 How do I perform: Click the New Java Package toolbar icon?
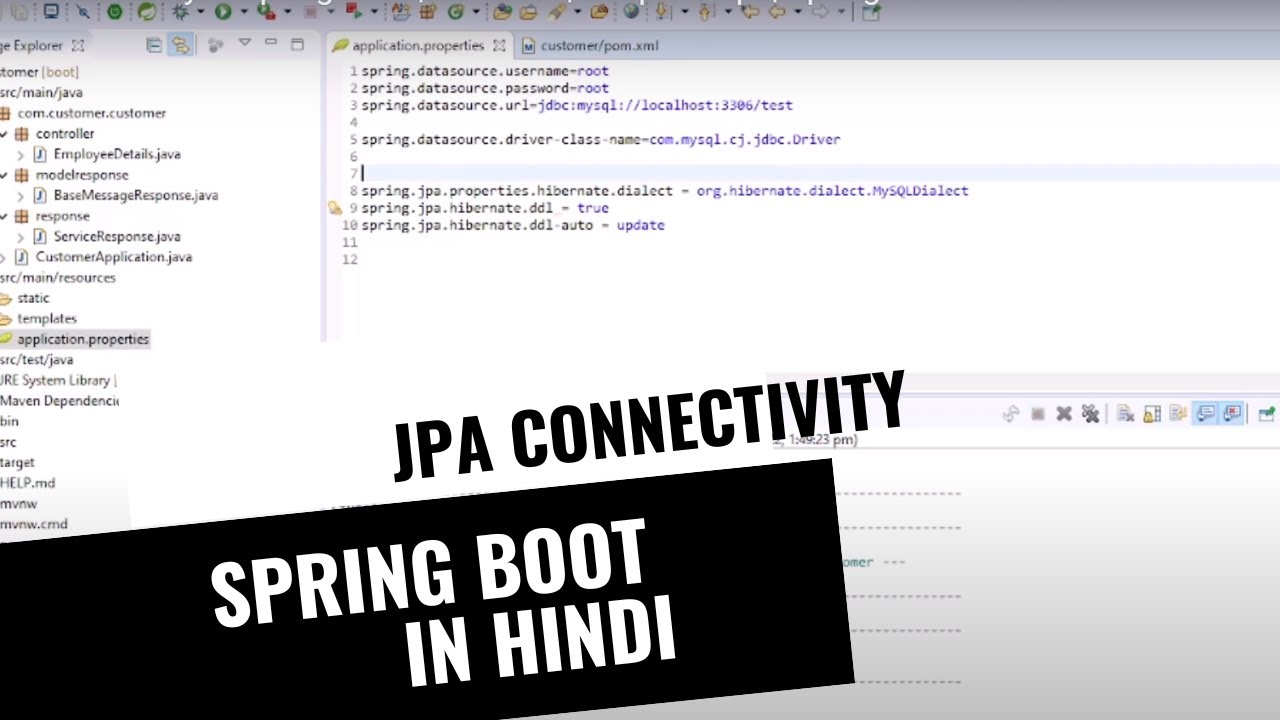[x=427, y=12]
